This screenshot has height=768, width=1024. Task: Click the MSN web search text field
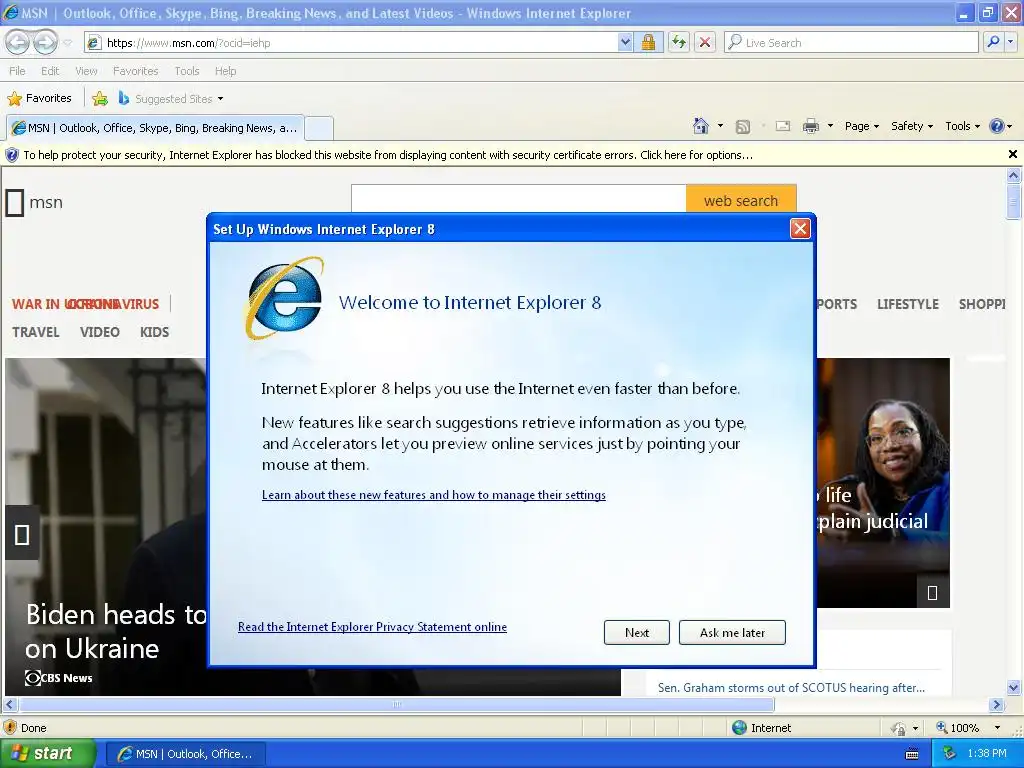point(519,199)
